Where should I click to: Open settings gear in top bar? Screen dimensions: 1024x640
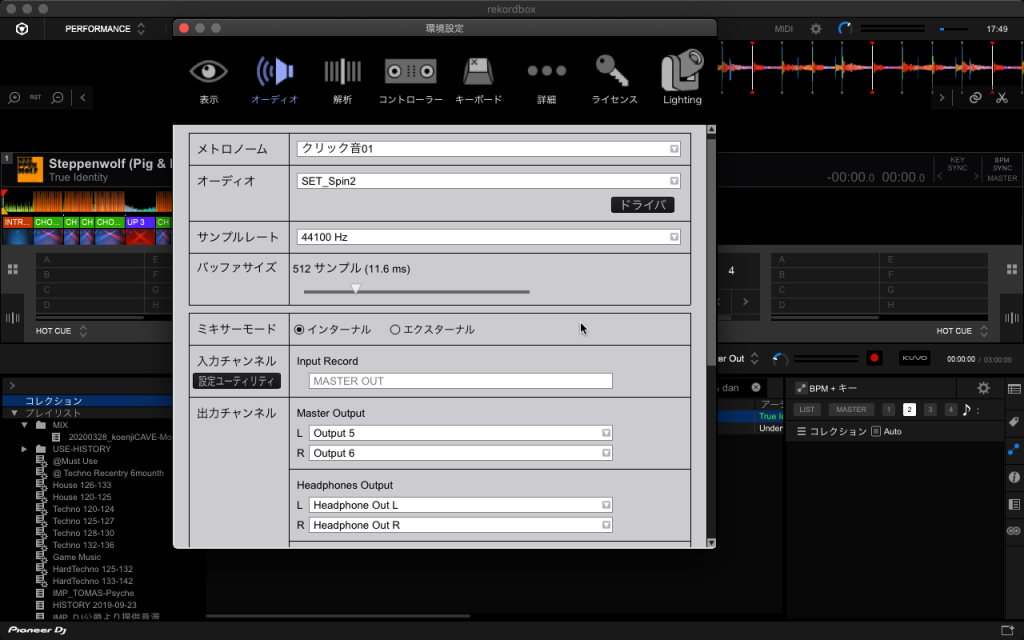coord(816,29)
